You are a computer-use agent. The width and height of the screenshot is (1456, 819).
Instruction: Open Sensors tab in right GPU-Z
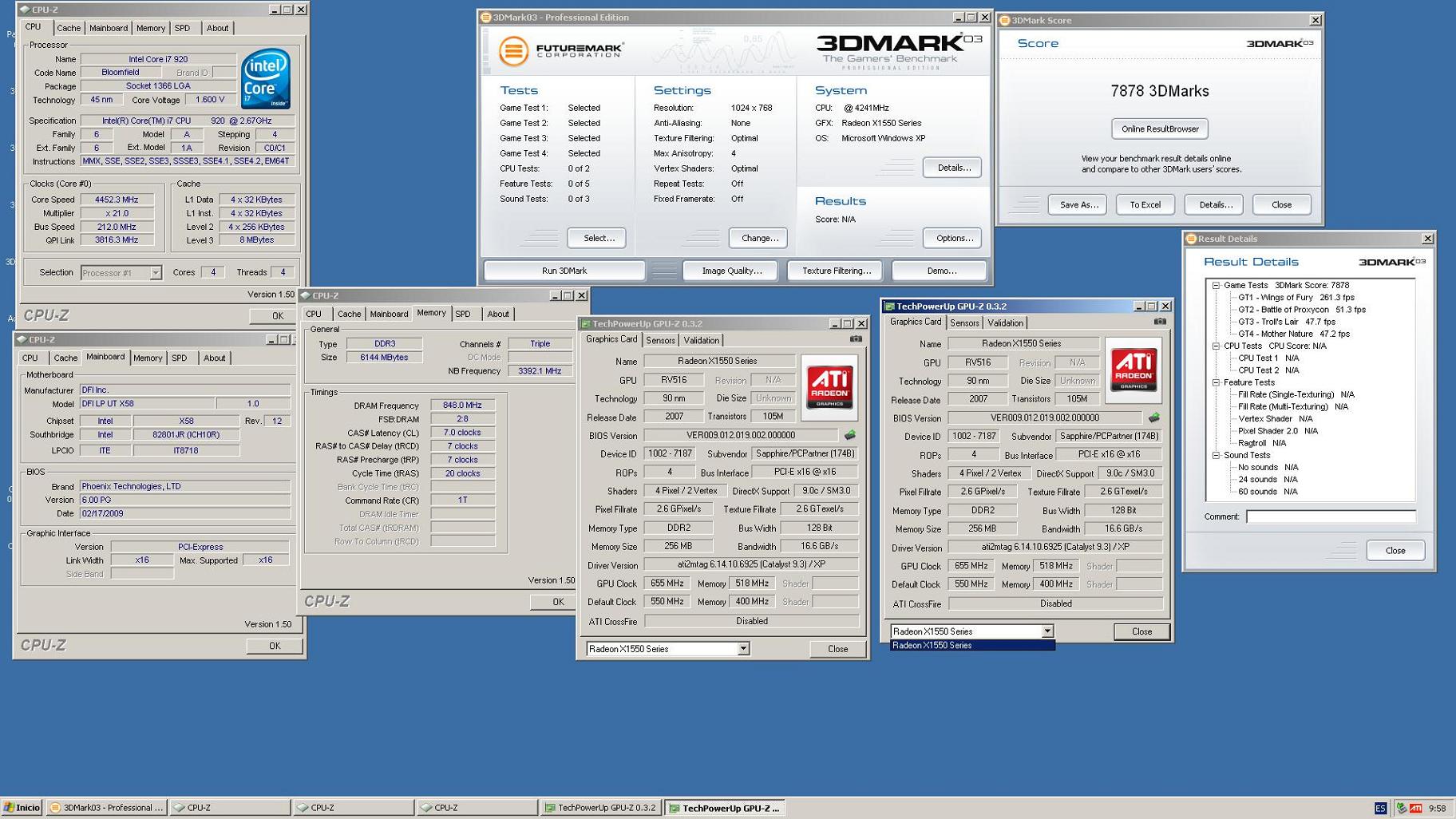click(964, 323)
